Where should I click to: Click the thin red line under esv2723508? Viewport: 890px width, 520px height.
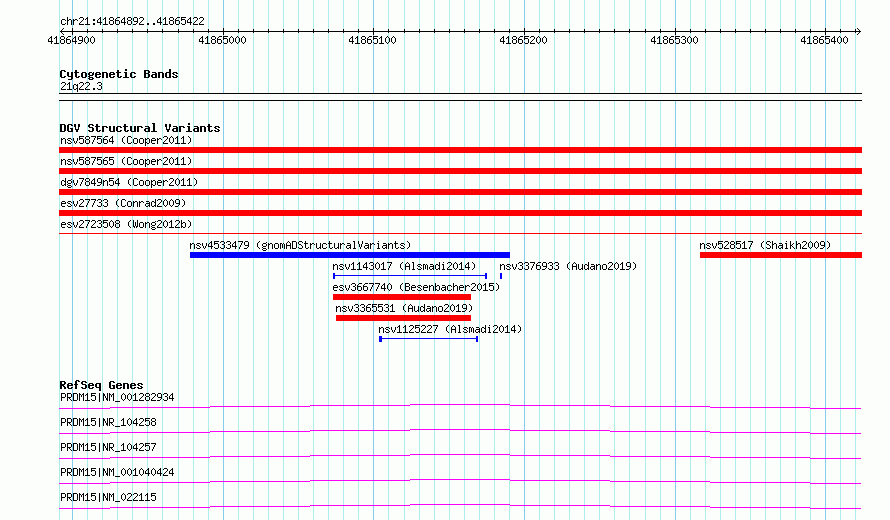460,233
